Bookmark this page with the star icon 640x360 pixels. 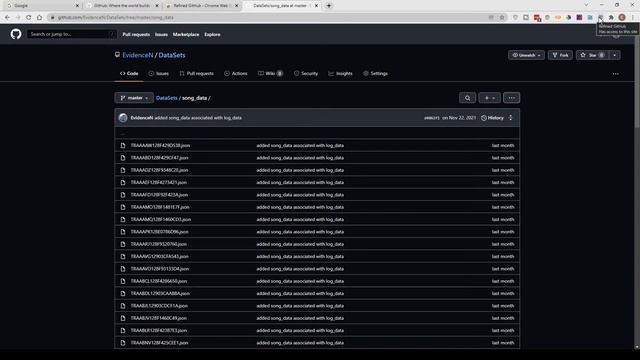coord(502,18)
